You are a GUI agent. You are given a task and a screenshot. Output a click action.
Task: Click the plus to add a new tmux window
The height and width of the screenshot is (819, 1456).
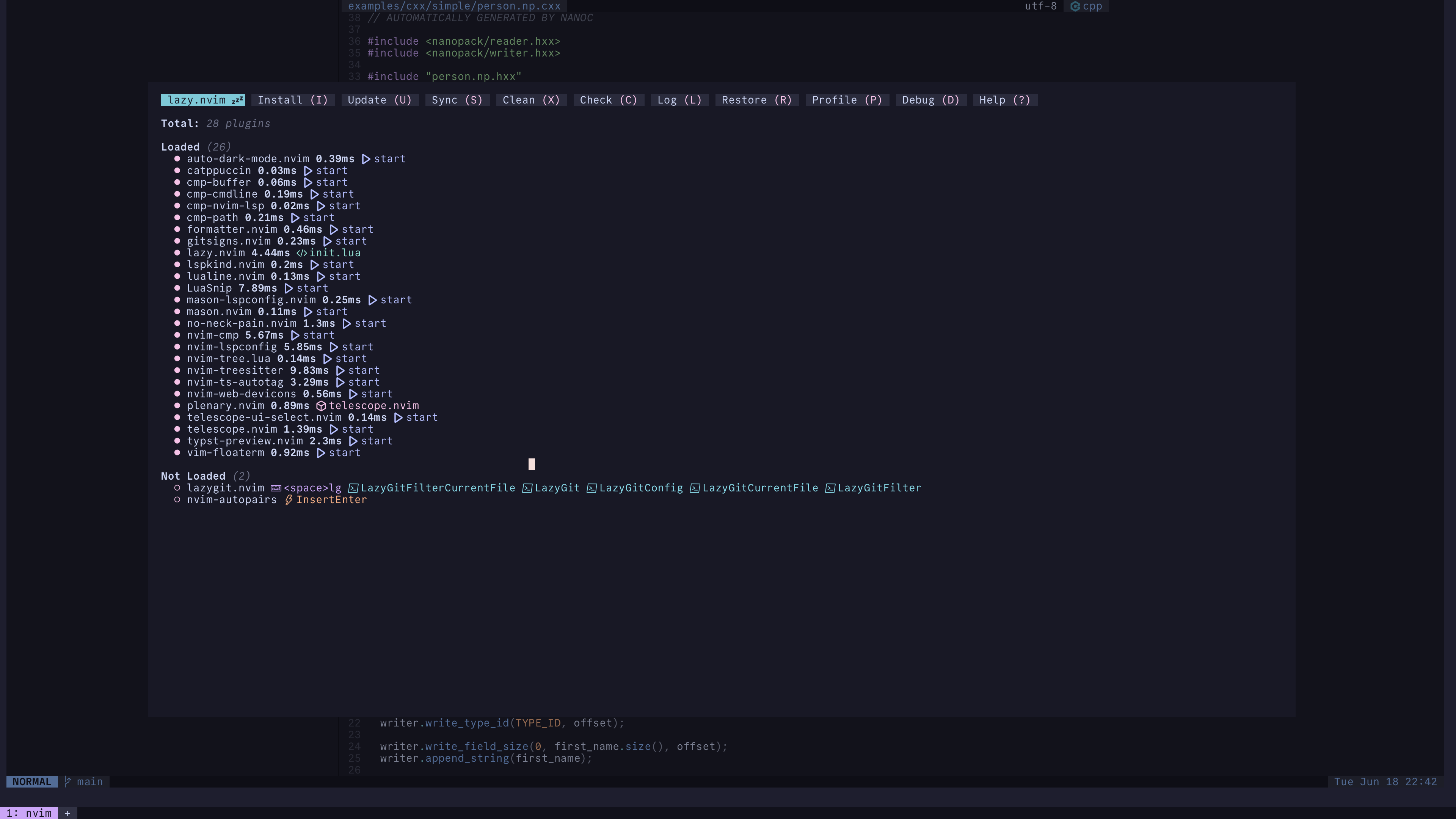point(67,813)
